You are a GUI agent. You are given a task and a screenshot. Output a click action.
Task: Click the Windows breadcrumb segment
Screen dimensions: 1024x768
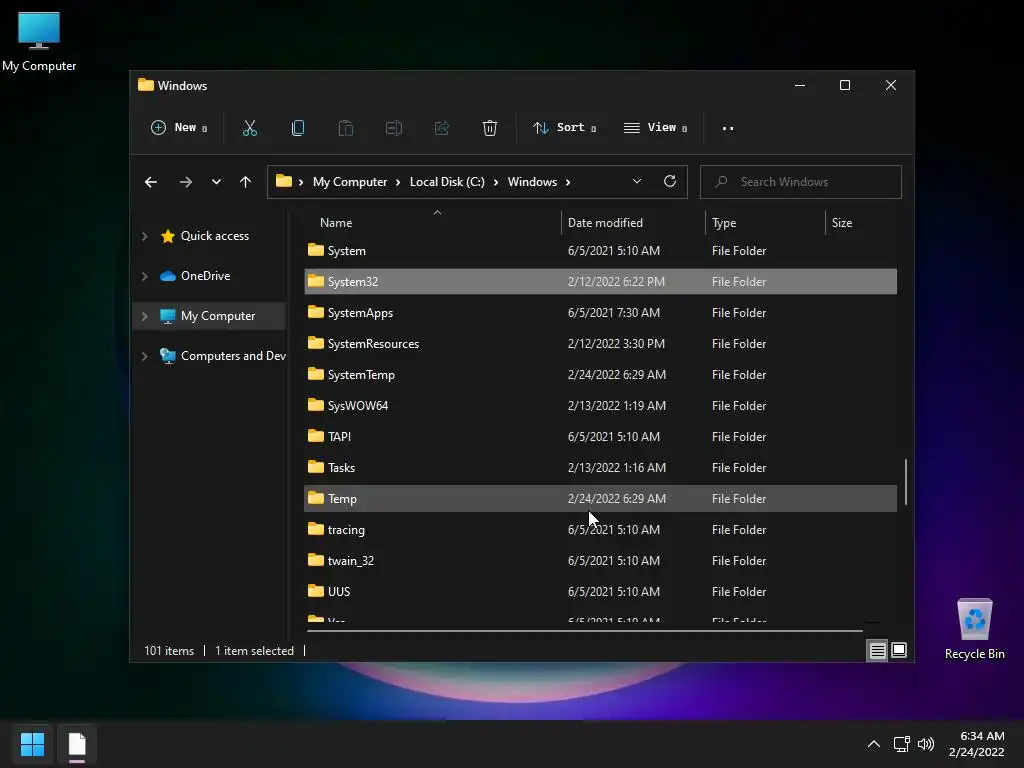click(532, 182)
